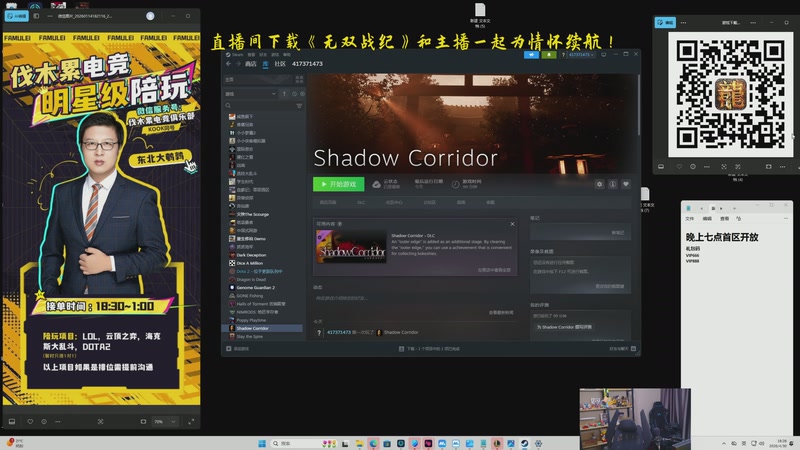Toggle library collections grid view icon

coord(299,80)
